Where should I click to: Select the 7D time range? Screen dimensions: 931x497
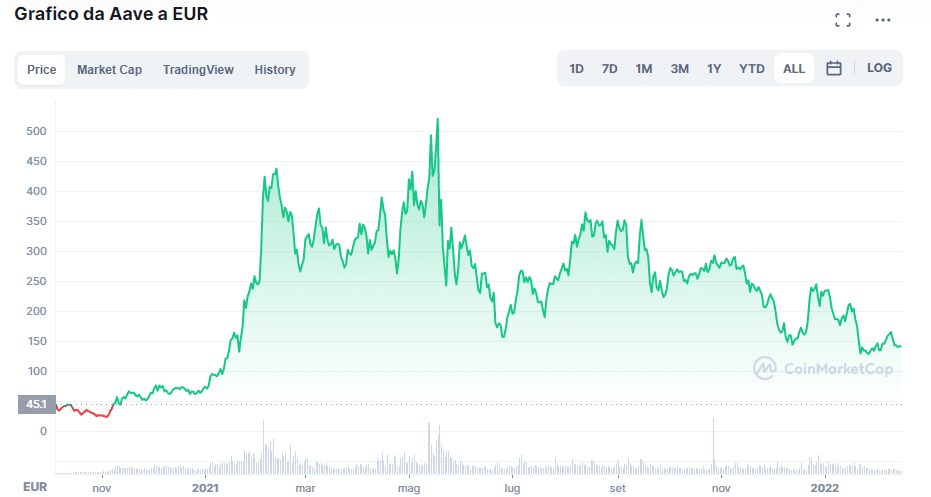609,69
